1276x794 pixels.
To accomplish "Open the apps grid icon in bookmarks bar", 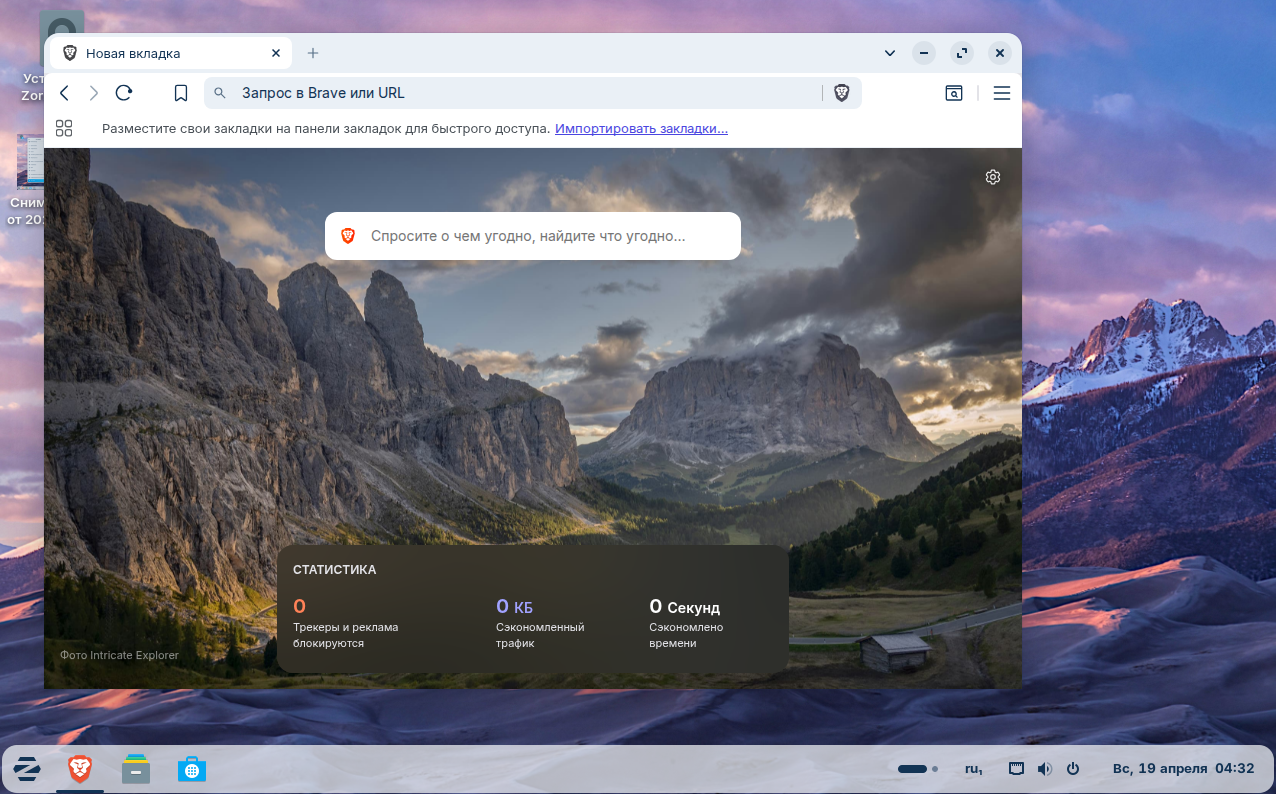I will pos(64,128).
